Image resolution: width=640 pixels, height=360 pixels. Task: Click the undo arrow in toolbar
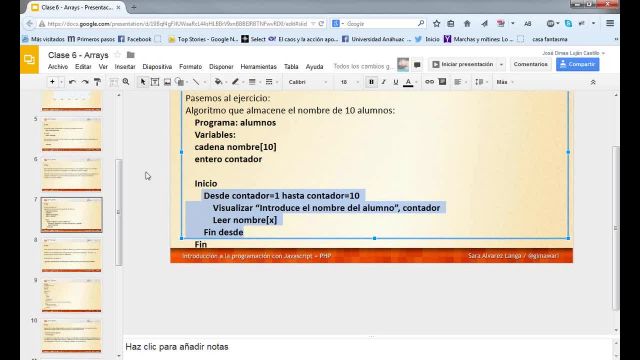click(x=72, y=82)
